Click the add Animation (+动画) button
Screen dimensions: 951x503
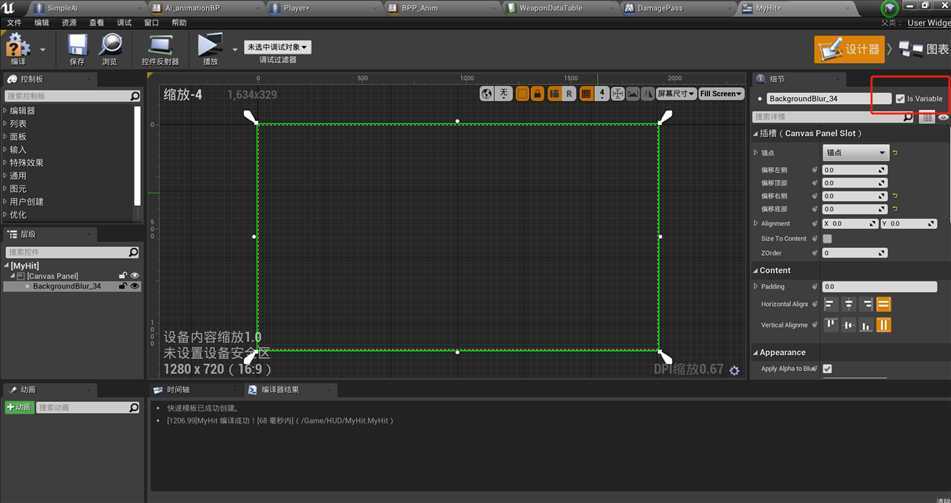pos(19,407)
